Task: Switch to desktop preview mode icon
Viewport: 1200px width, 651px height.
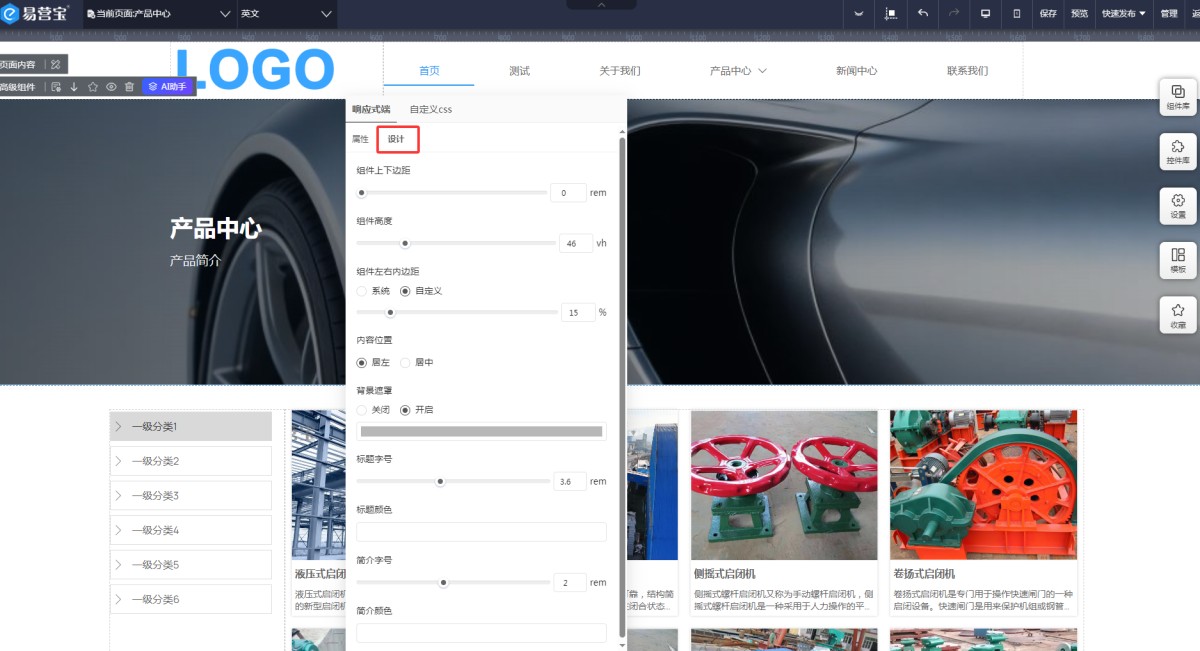Action: (x=985, y=14)
